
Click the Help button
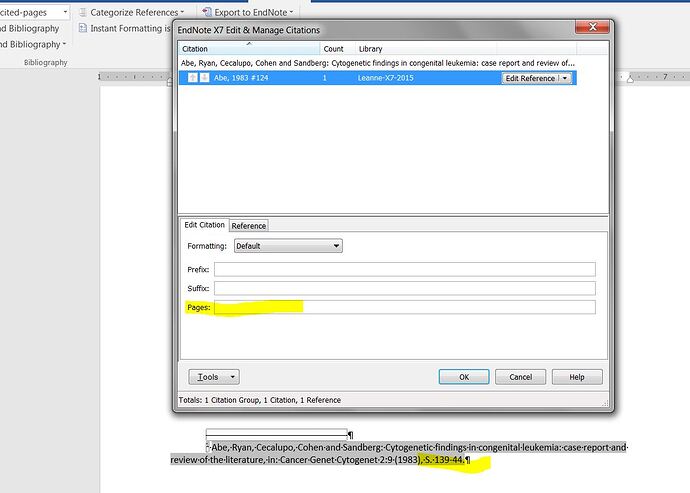577,377
